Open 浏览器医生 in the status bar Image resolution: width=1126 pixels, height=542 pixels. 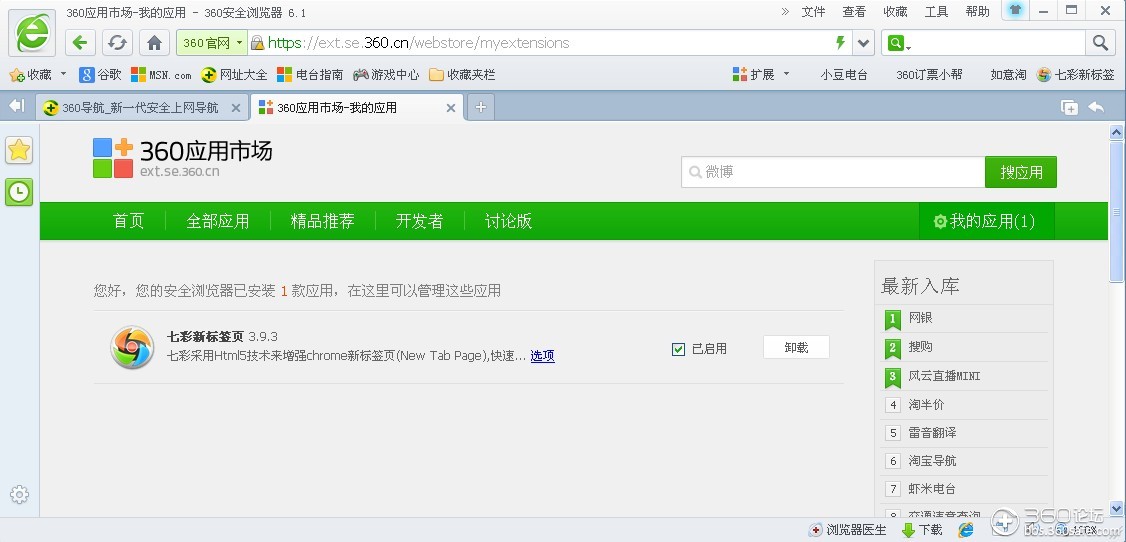pos(848,530)
